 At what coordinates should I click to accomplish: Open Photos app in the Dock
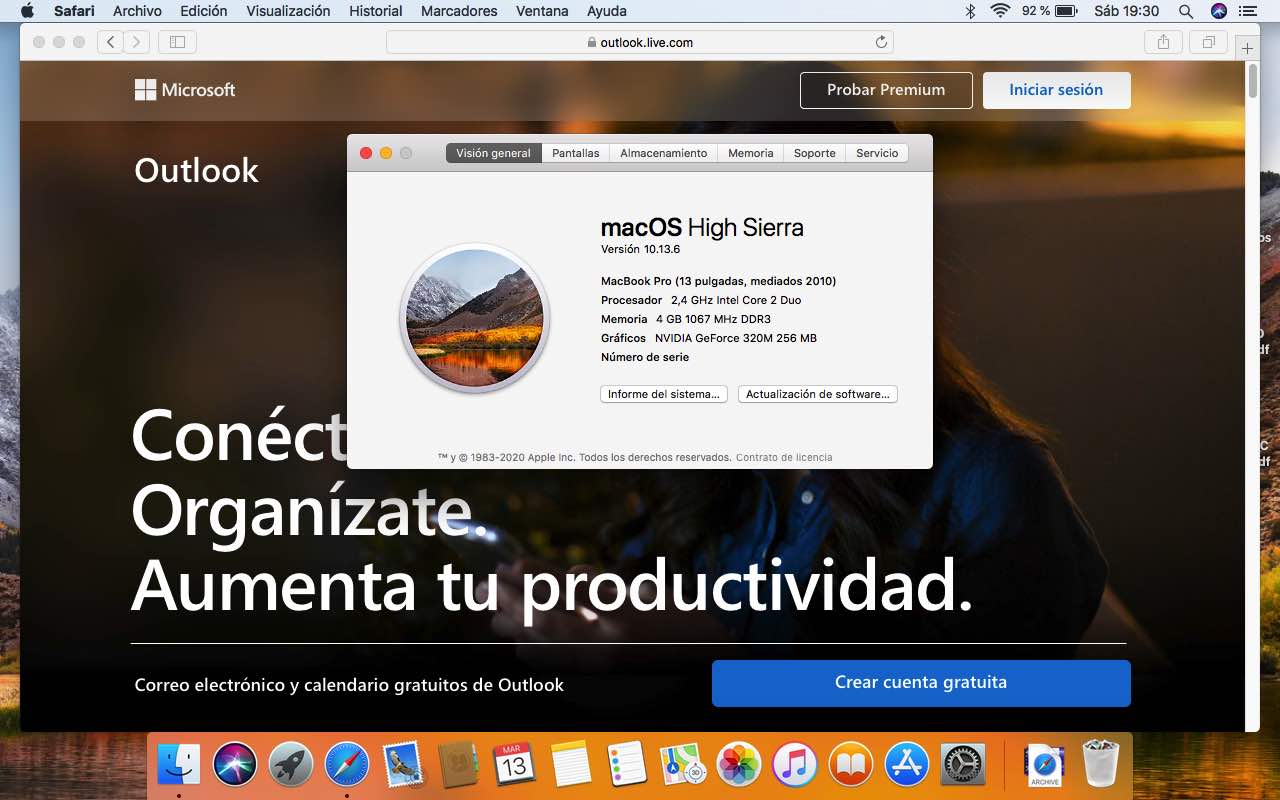[x=739, y=766]
